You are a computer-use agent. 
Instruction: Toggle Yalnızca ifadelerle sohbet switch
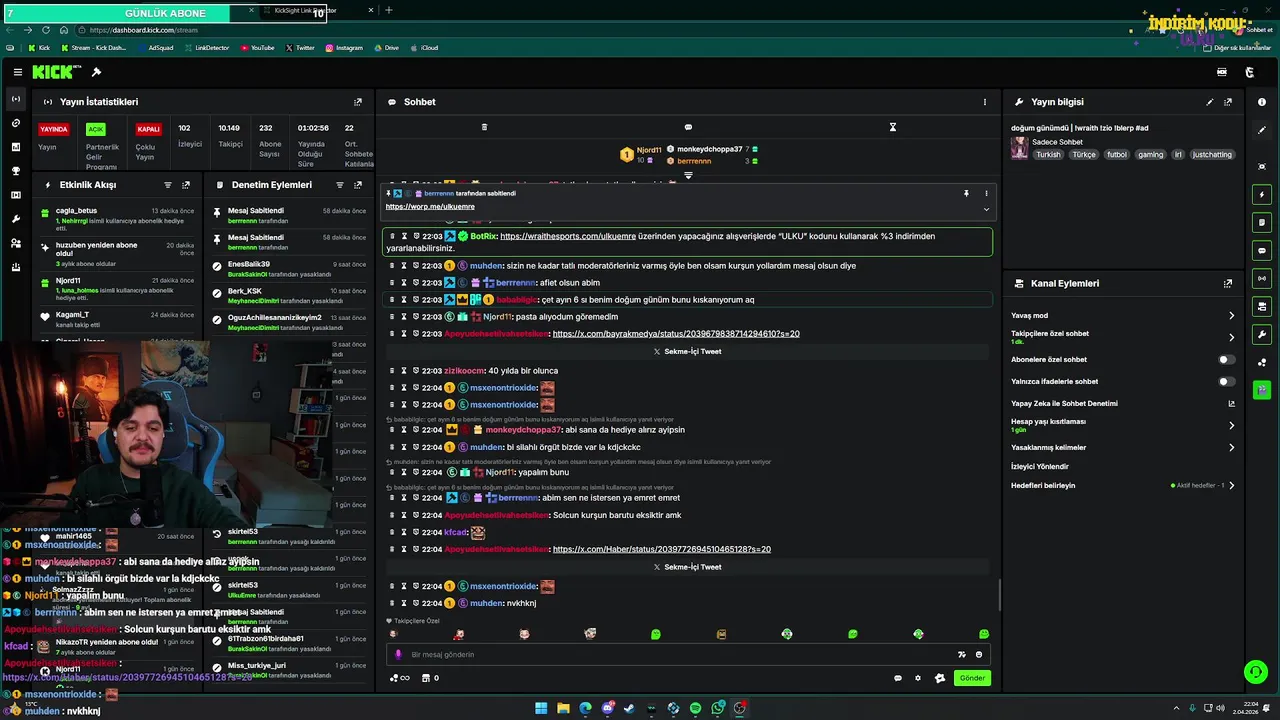click(x=1226, y=381)
